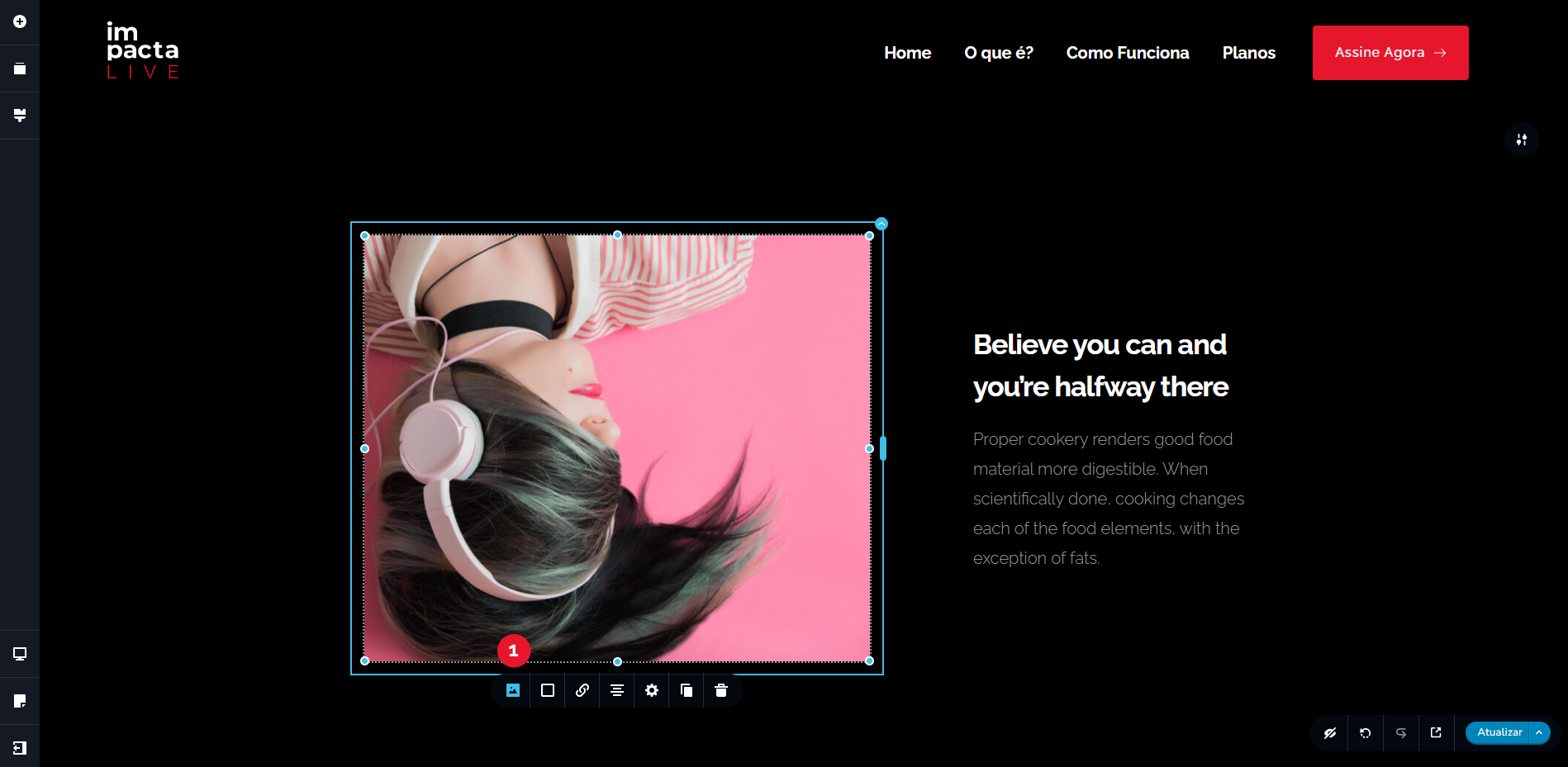Open the image tool in the element toolbar
The height and width of the screenshot is (767, 1568).
[x=513, y=690]
